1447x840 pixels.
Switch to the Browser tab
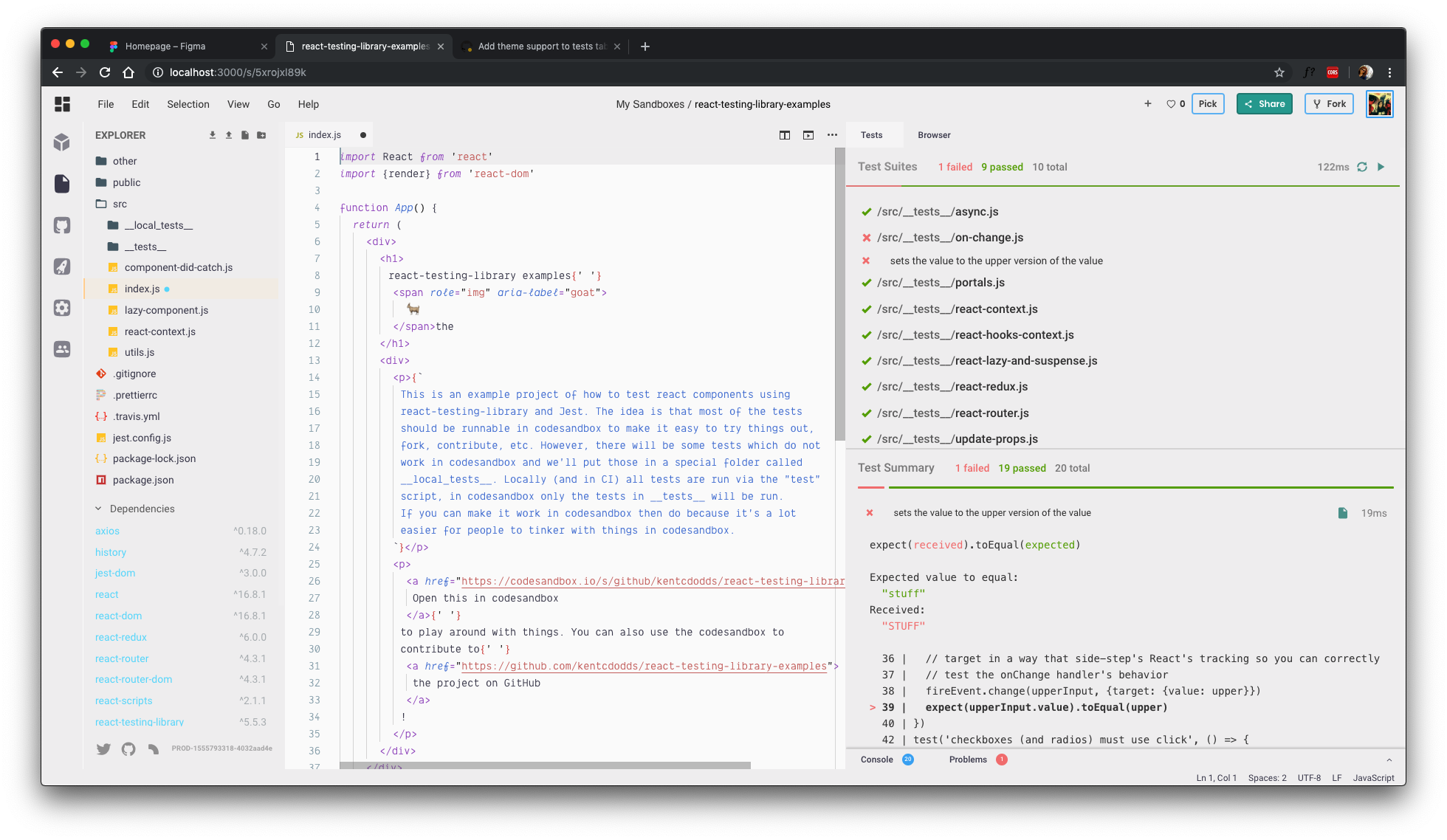(934, 135)
